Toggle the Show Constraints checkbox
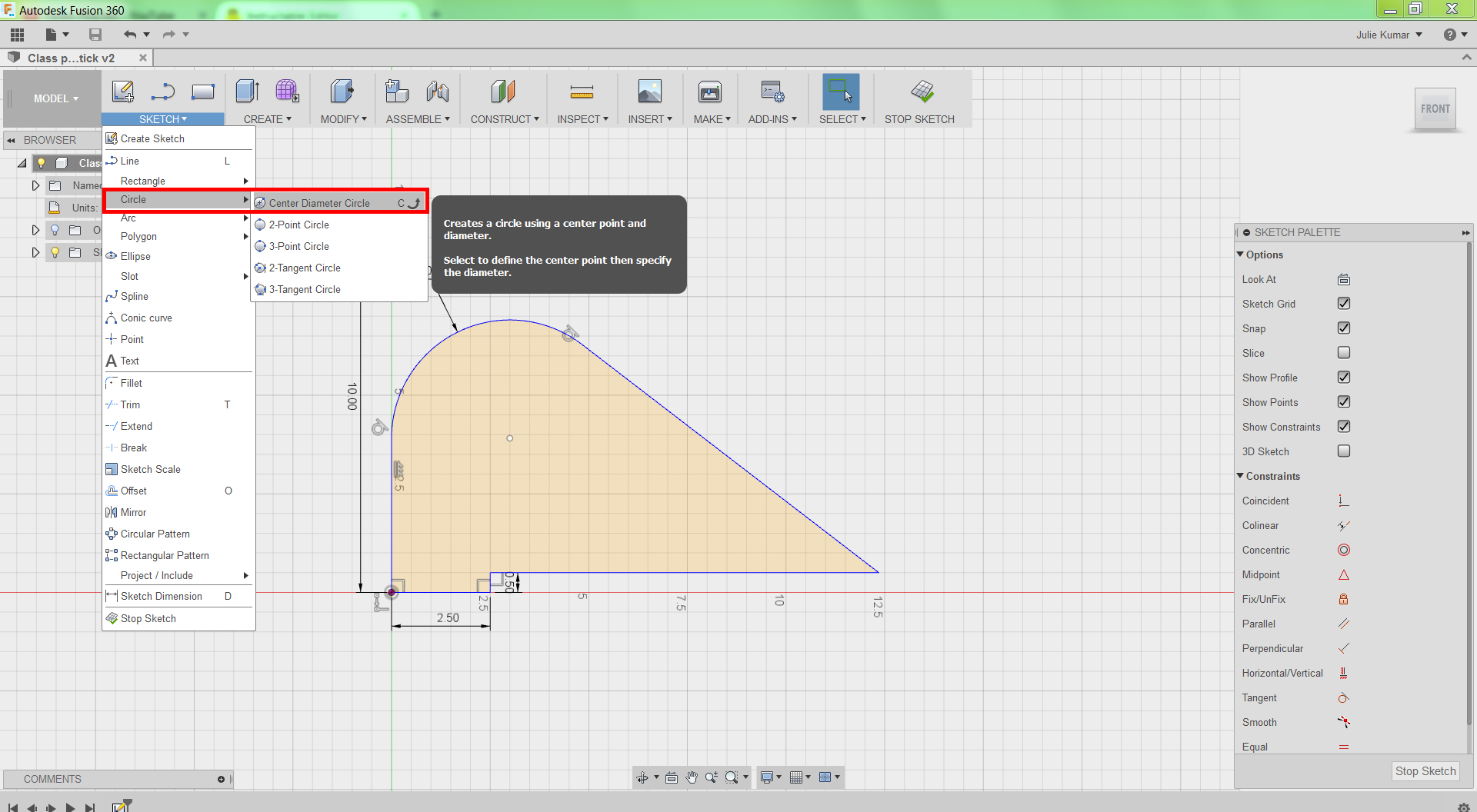The image size is (1477, 812). [x=1344, y=426]
